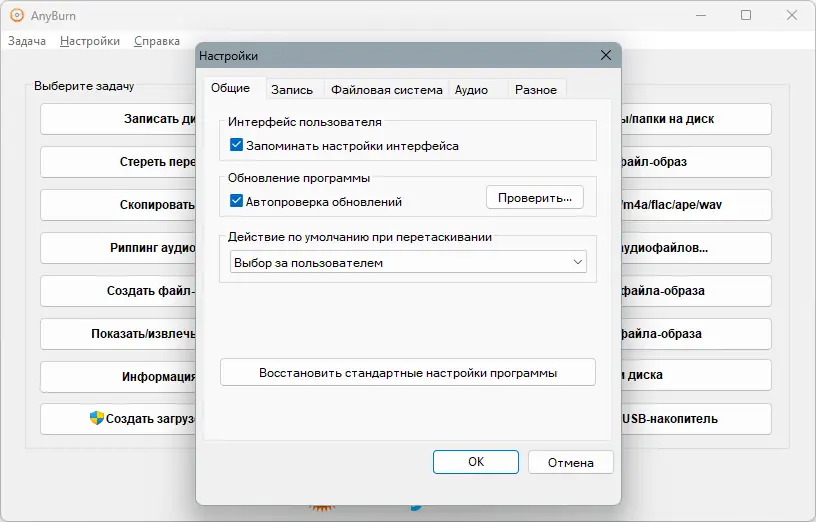Close the AnyBurn main window
Image resolution: width=816 pixels, height=522 pixels.
(792, 15)
